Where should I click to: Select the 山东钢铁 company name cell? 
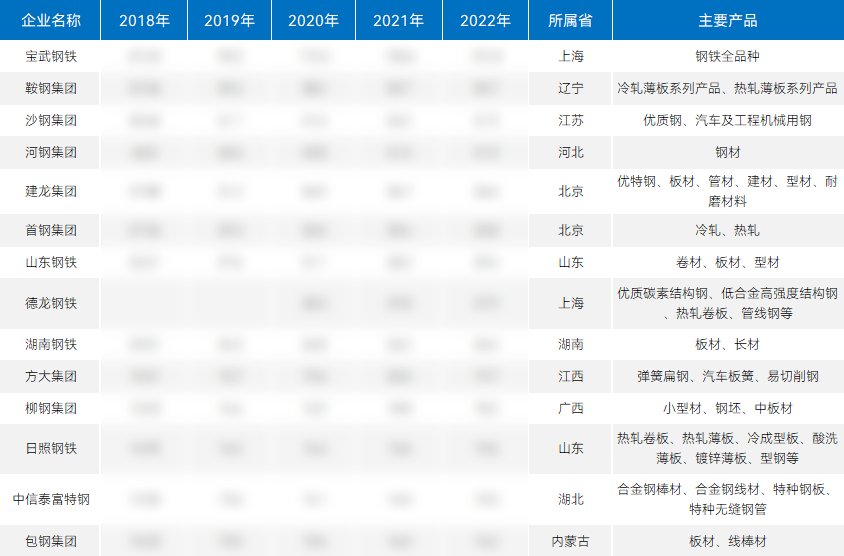[50, 262]
